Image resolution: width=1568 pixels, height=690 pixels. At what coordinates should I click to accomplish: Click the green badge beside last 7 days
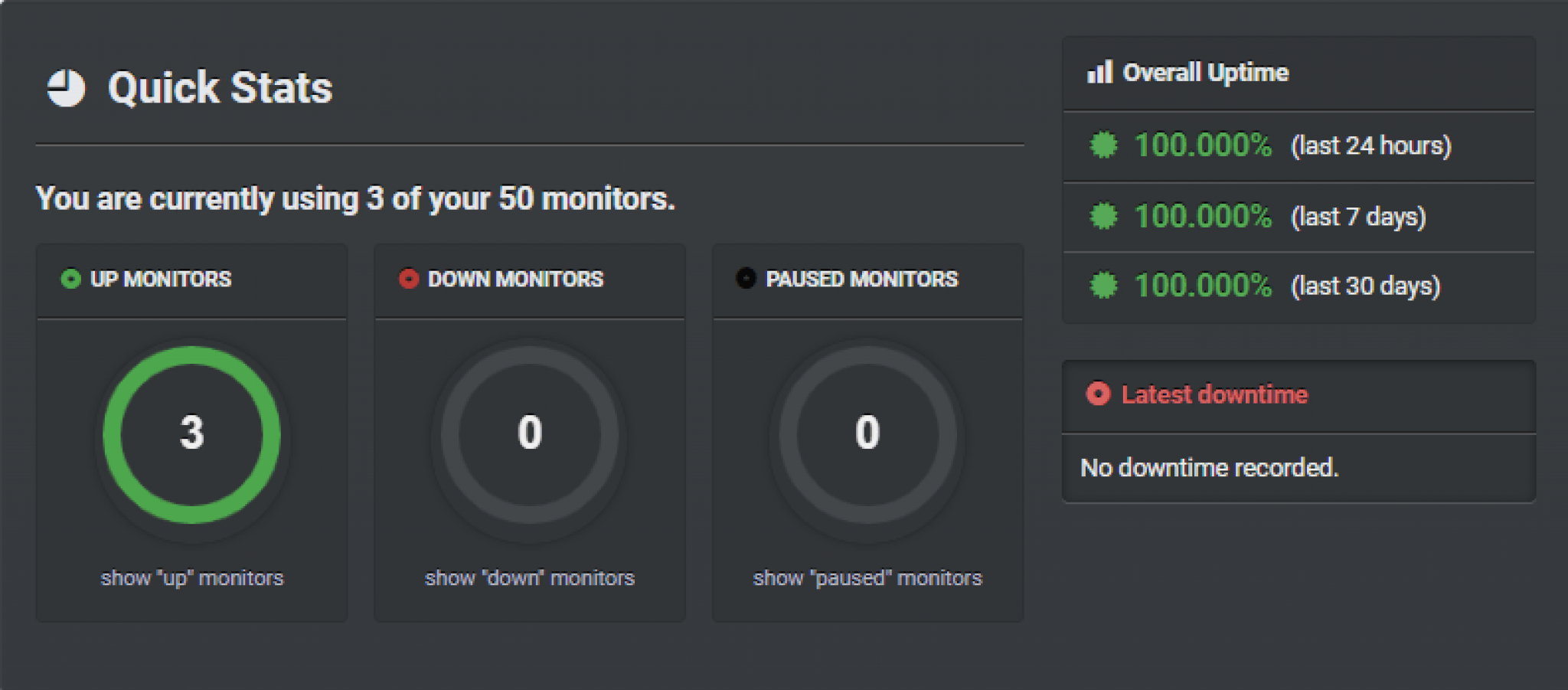(x=1103, y=216)
